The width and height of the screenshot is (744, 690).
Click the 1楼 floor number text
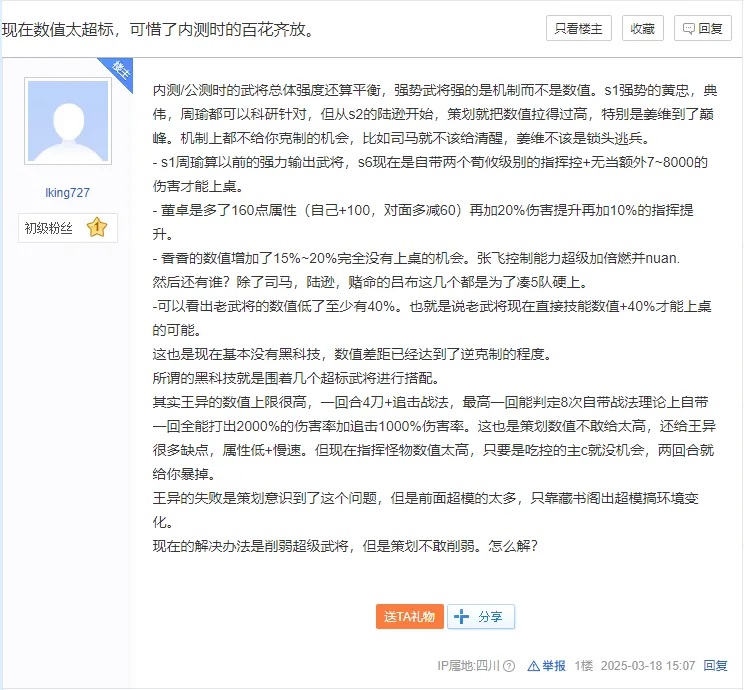(584, 666)
